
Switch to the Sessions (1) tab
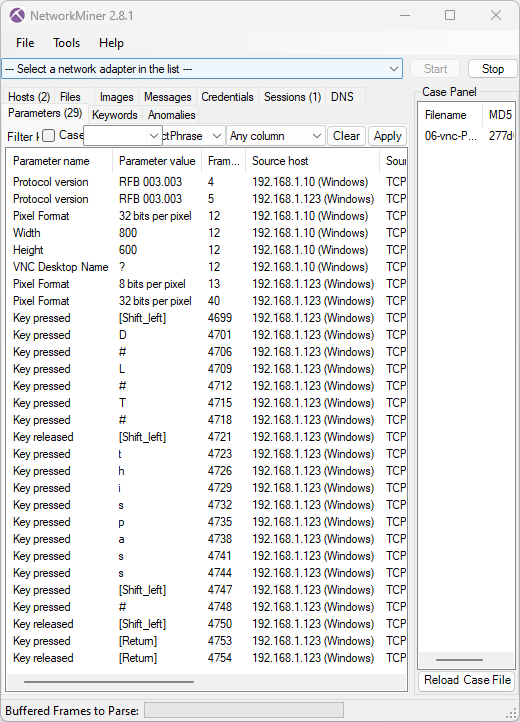point(292,97)
